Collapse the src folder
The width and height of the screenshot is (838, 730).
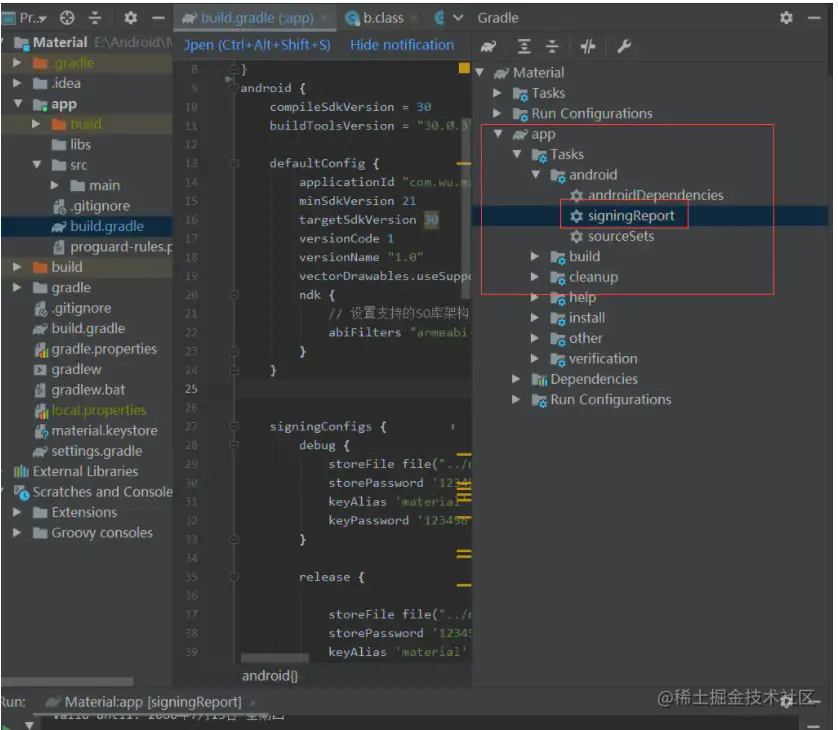click(x=37, y=165)
